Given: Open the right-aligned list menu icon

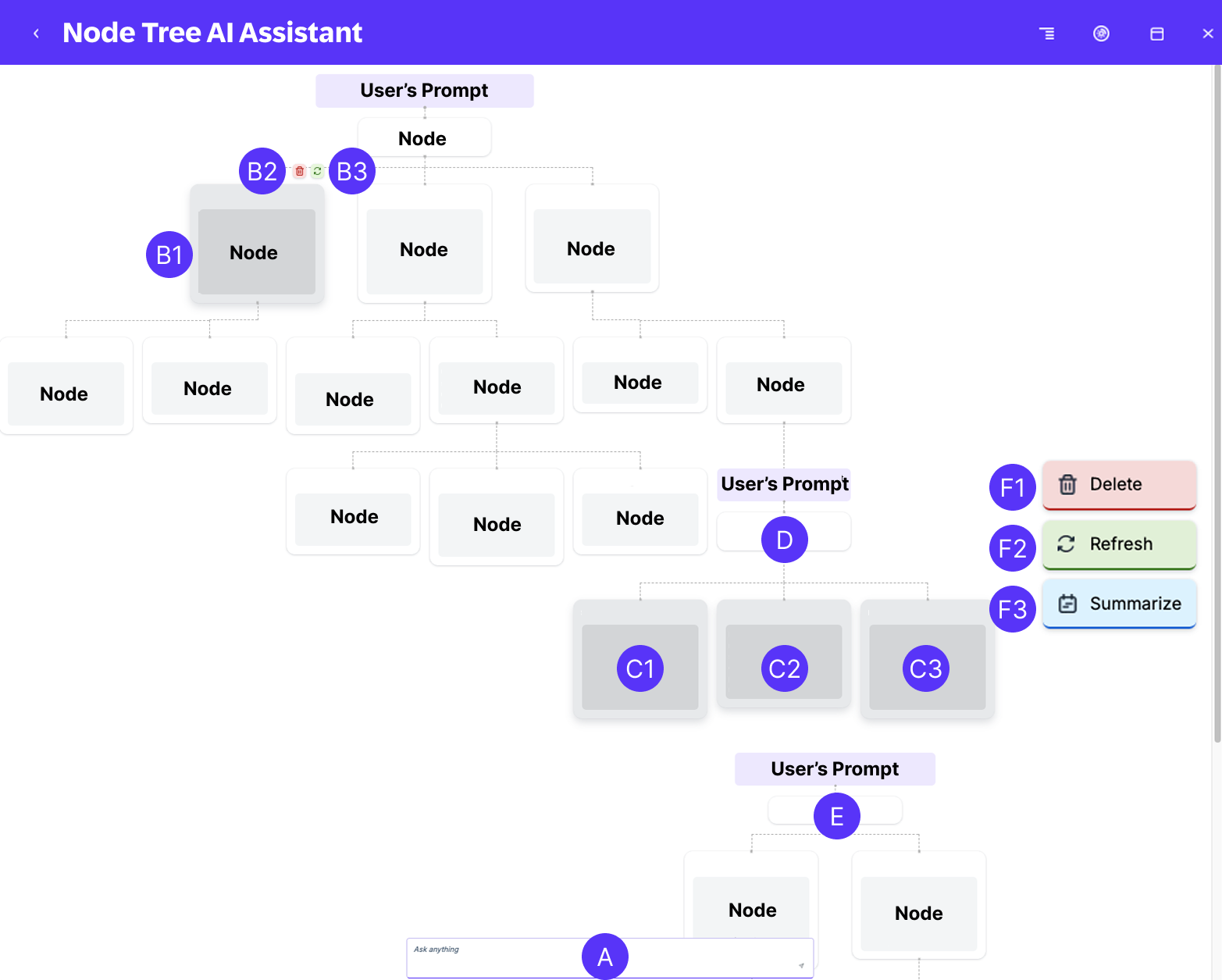Looking at the screenshot, I should (x=1046, y=34).
